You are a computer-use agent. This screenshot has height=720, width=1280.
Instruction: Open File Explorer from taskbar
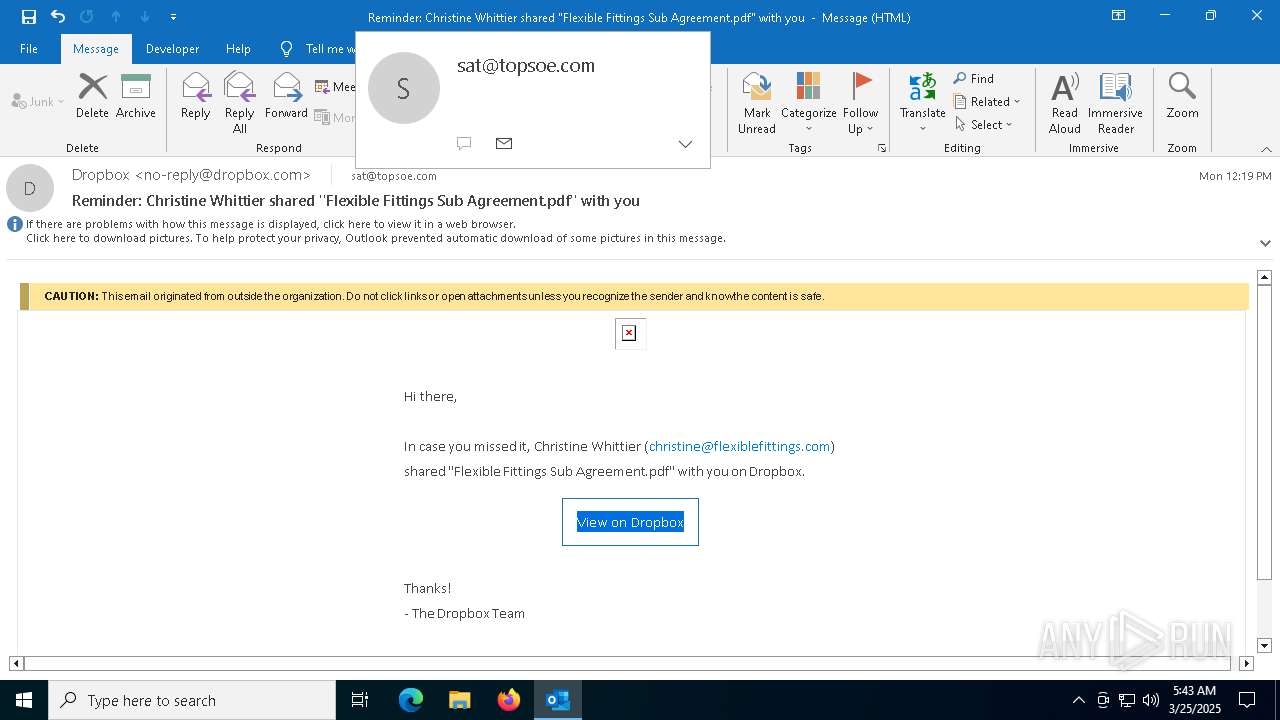[460, 700]
